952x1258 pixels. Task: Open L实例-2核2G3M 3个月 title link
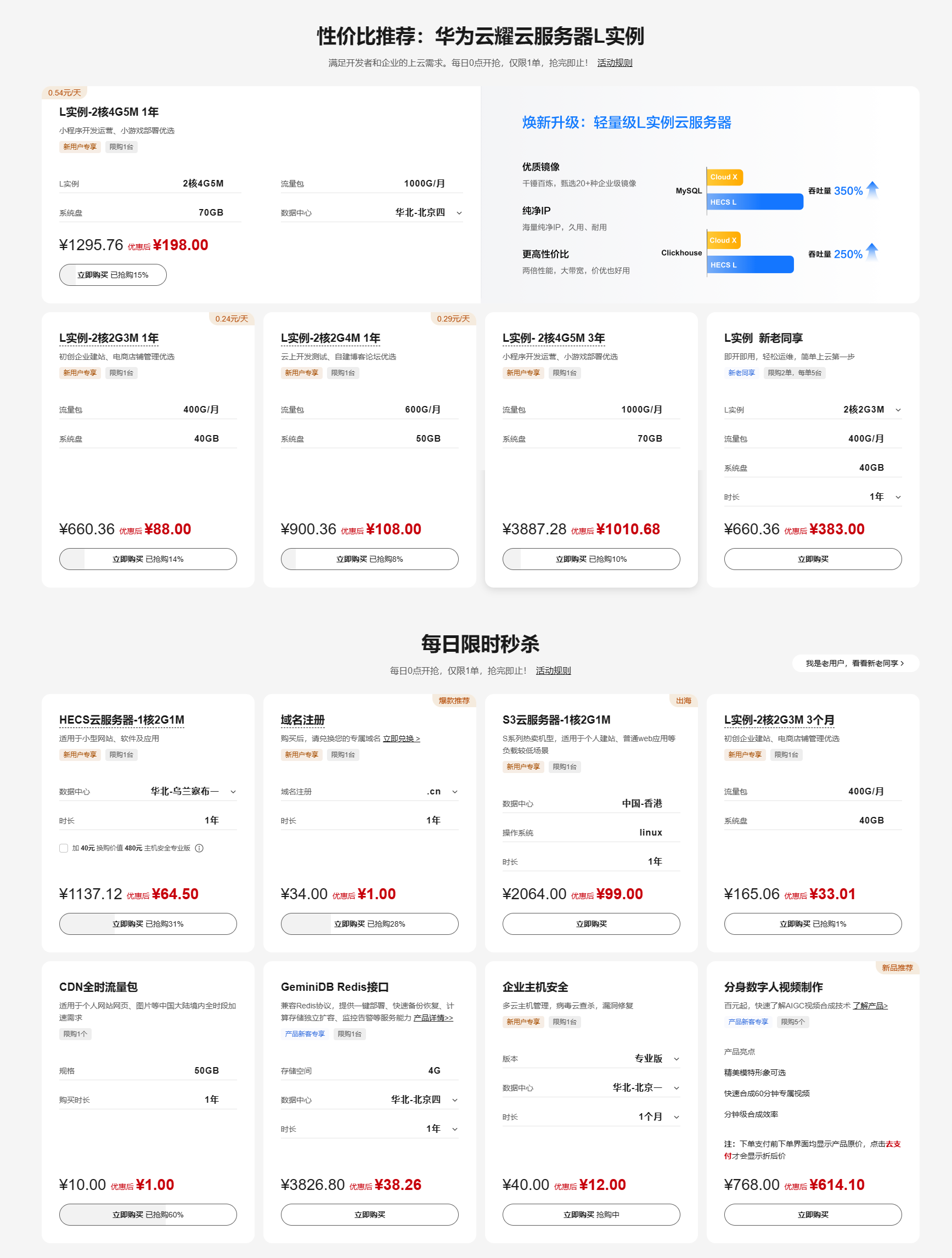point(779,719)
